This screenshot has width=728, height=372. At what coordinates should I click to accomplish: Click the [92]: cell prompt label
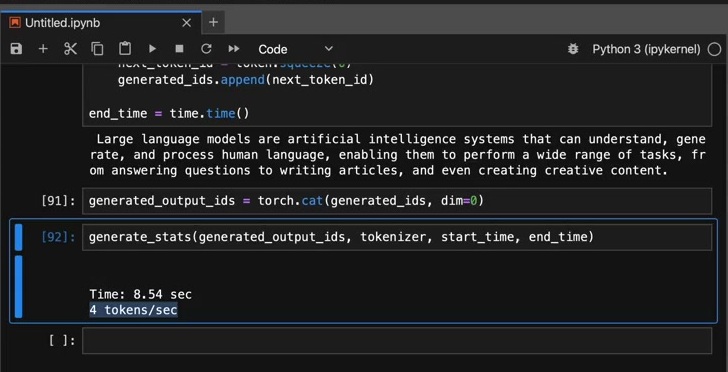(x=58, y=237)
